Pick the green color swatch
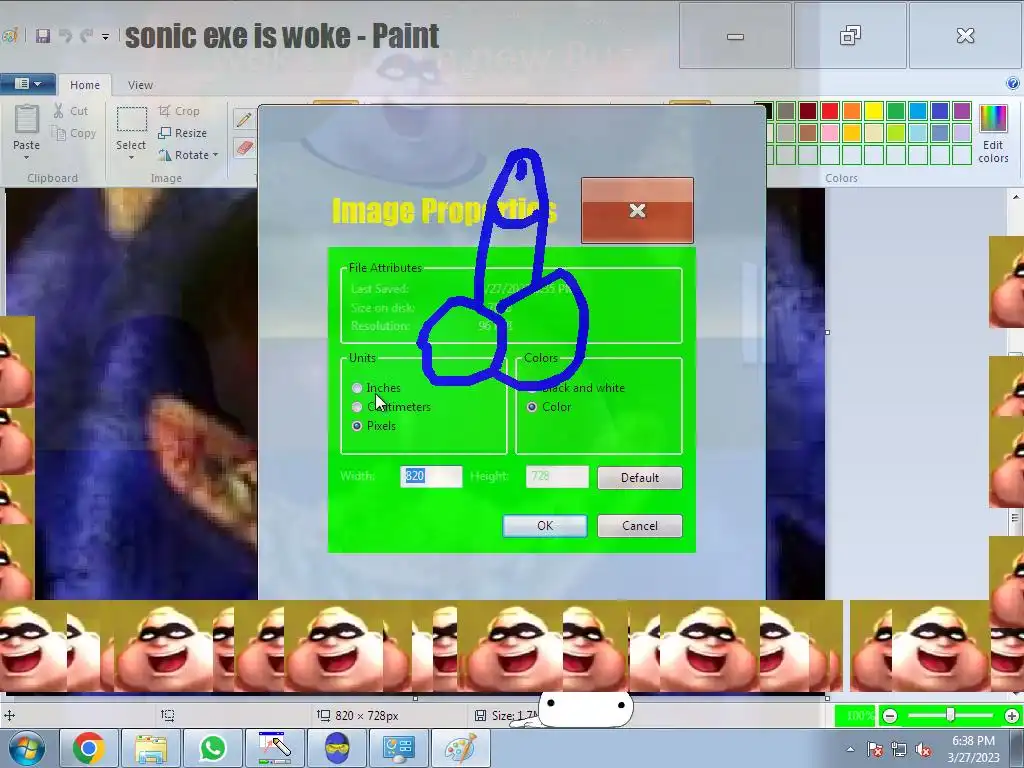 [896, 111]
